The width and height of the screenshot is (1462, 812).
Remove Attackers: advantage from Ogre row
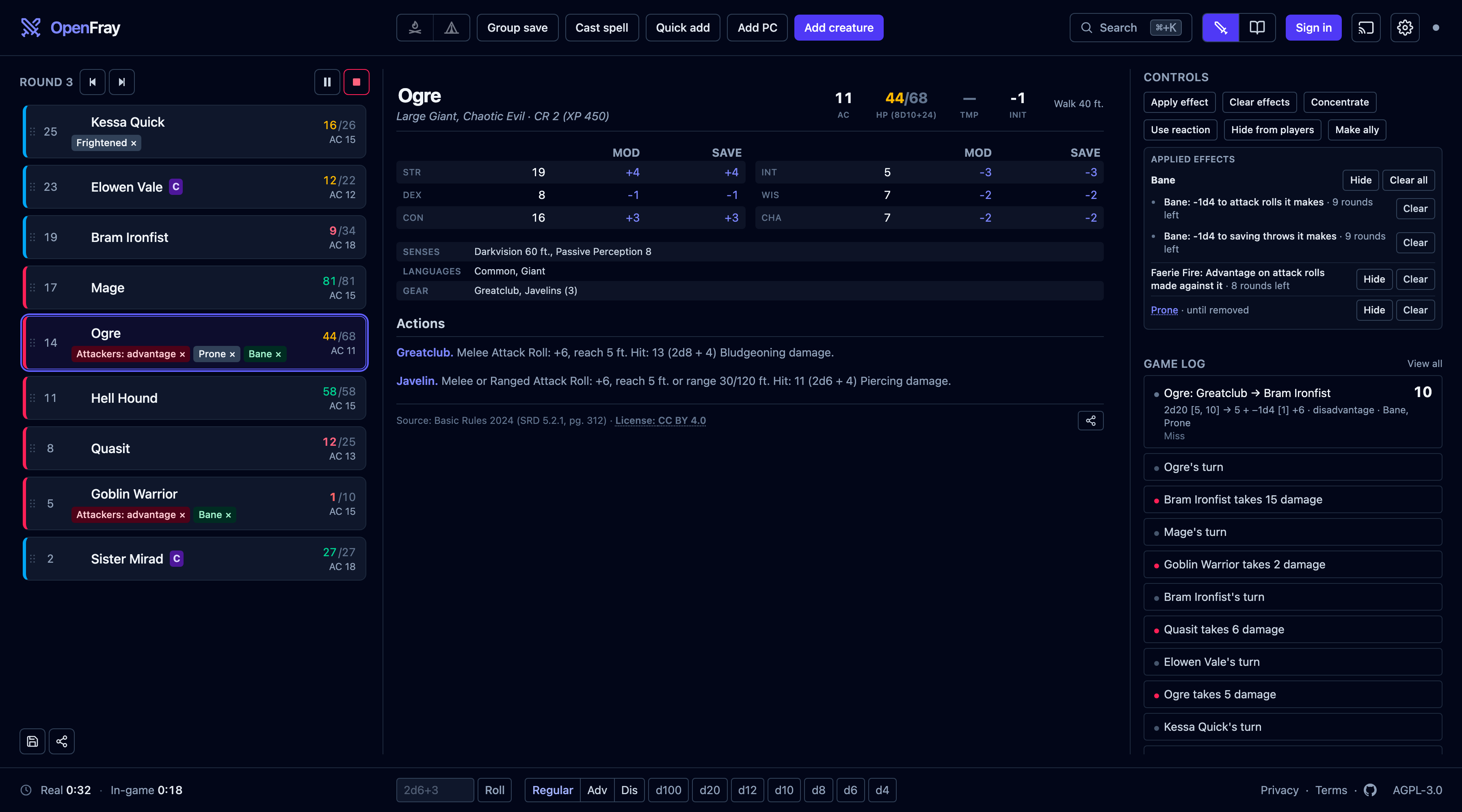tap(182, 354)
